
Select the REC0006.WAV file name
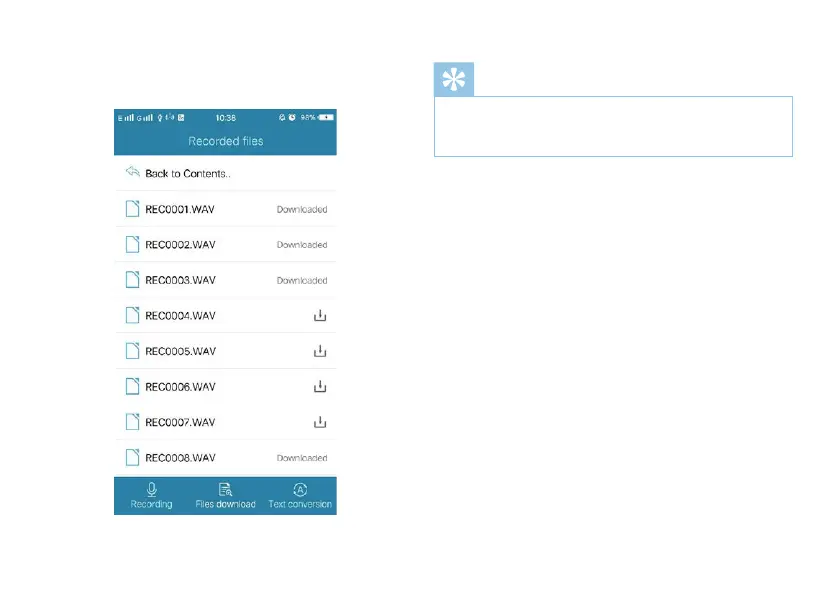click(x=180, y=387)
